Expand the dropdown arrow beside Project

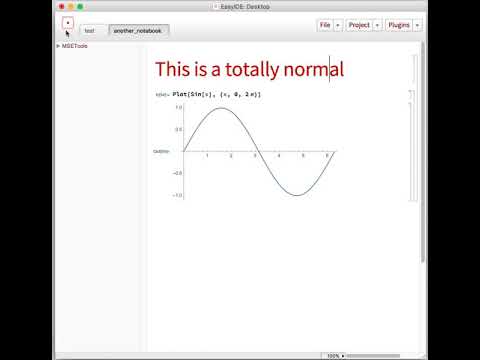(x=377, y=25)
